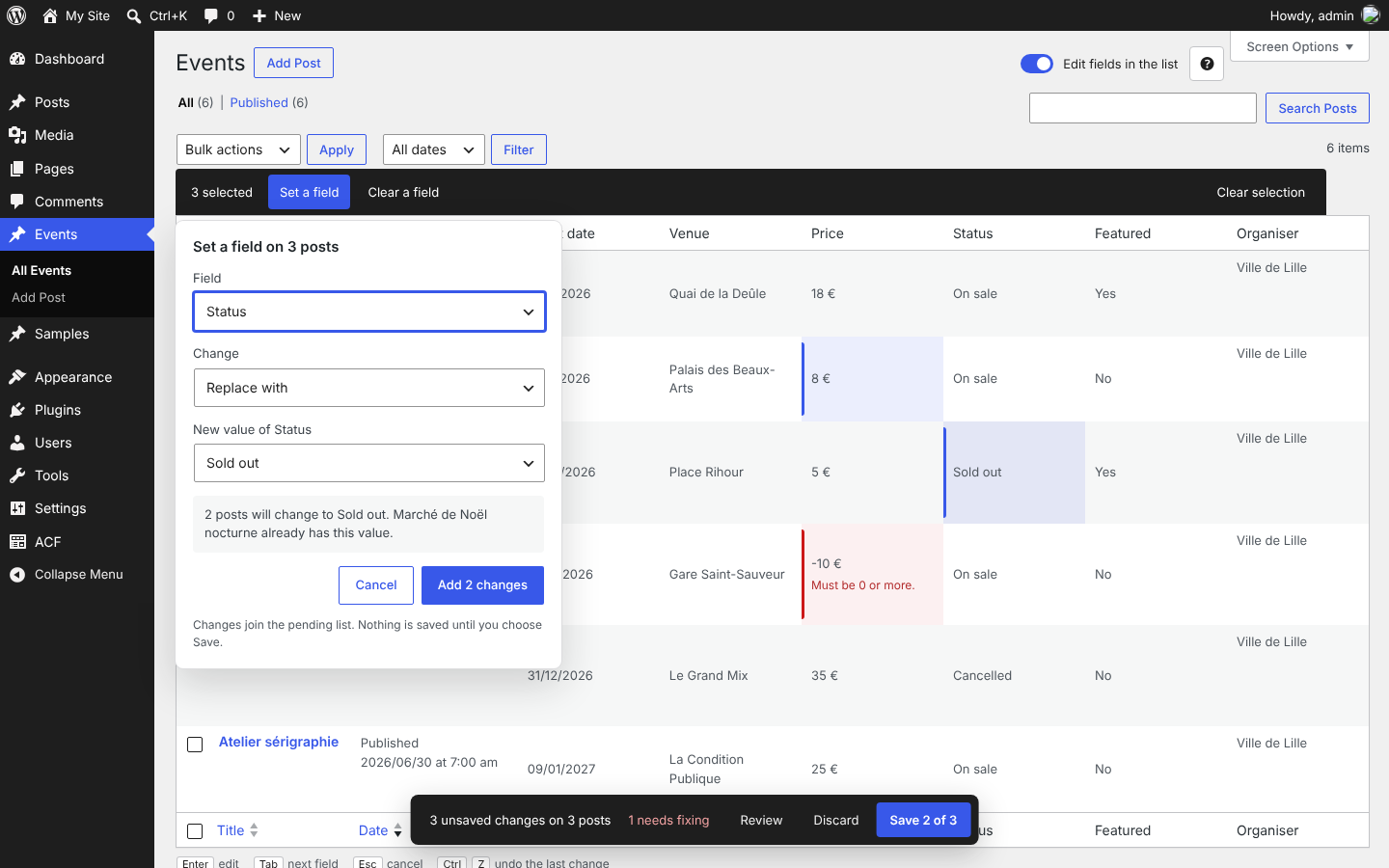The height and width of the screenshot is (868, 1389).
Task: Click the Ctrl+K search icon
Action: point(134,16)
